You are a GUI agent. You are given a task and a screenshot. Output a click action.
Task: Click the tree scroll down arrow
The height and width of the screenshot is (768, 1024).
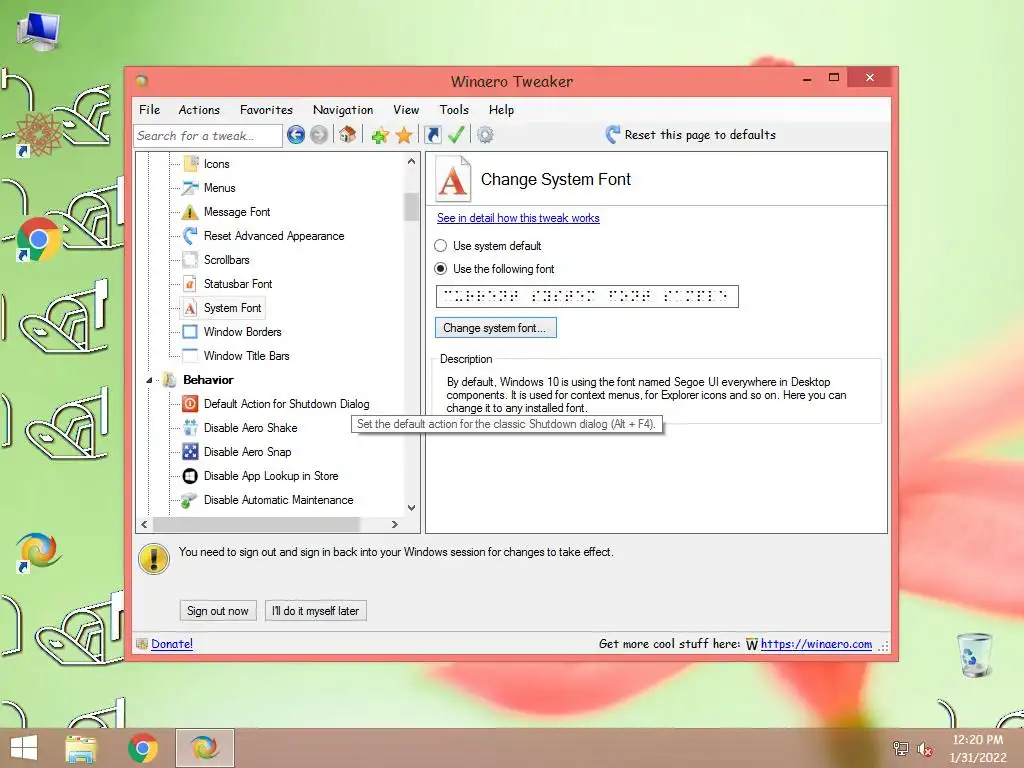tap(411, 507)
